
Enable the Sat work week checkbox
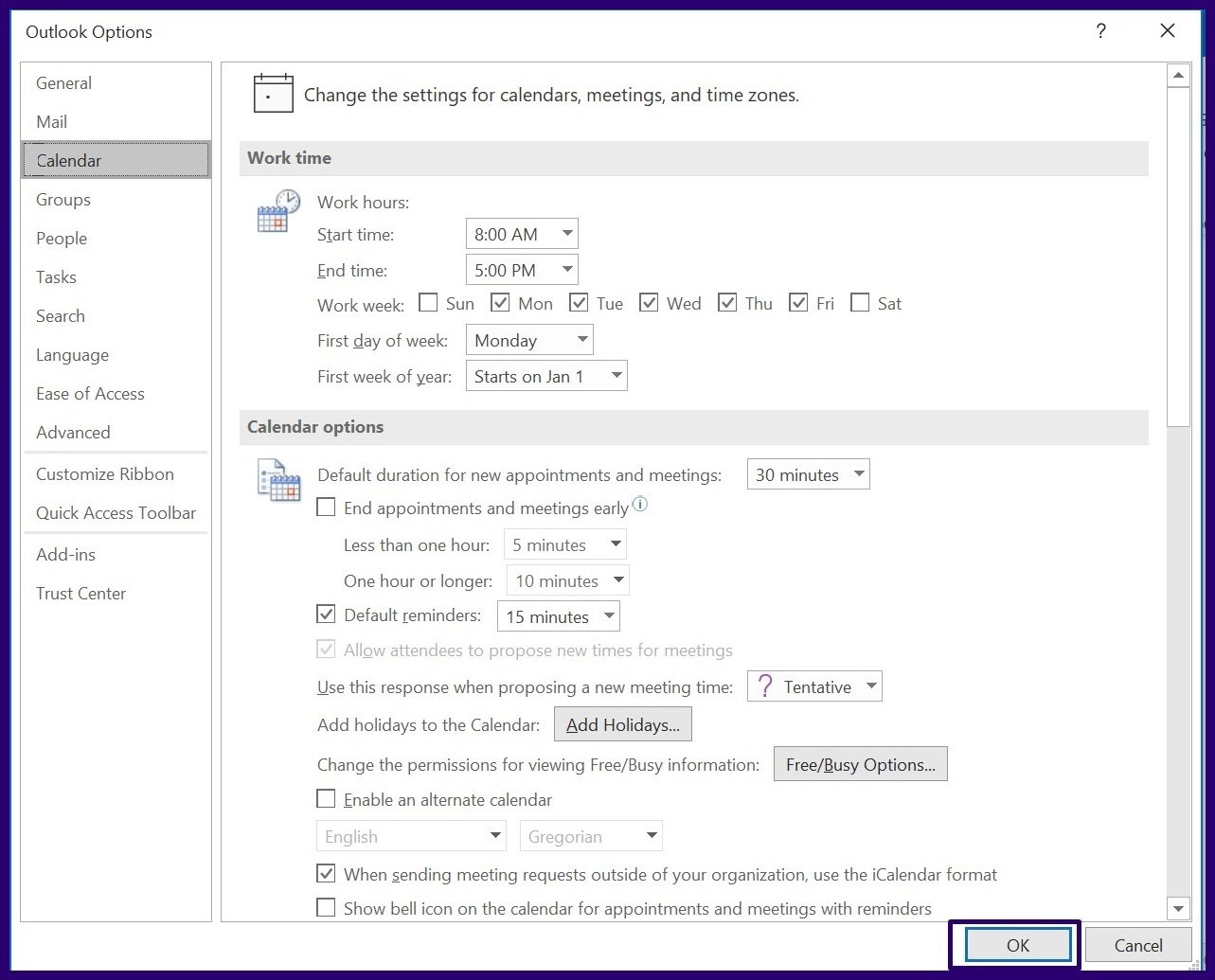point(860,303)
